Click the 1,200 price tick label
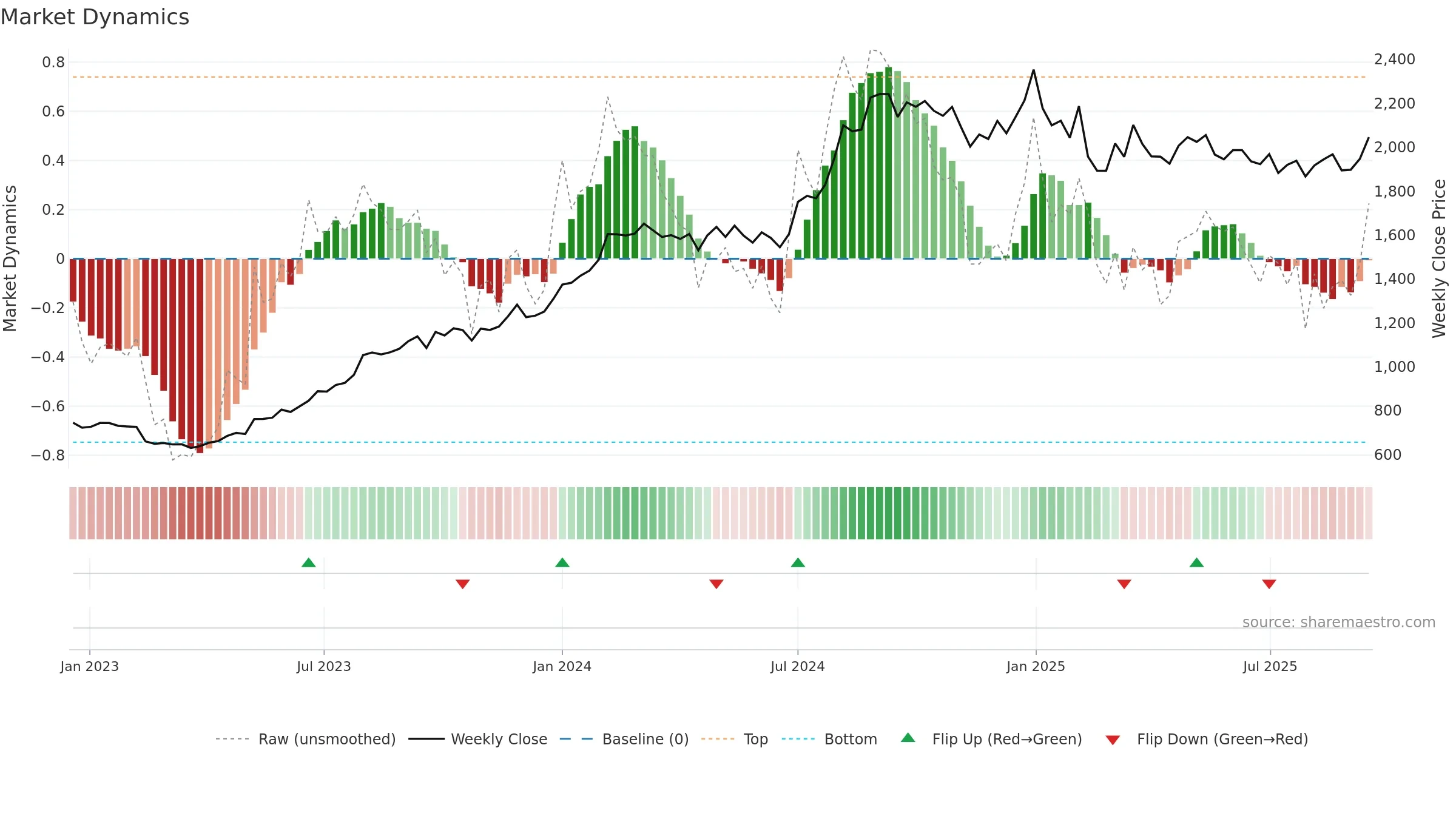The height and width of the screenshot is (819, 1456). click(x=1395, y=323)
